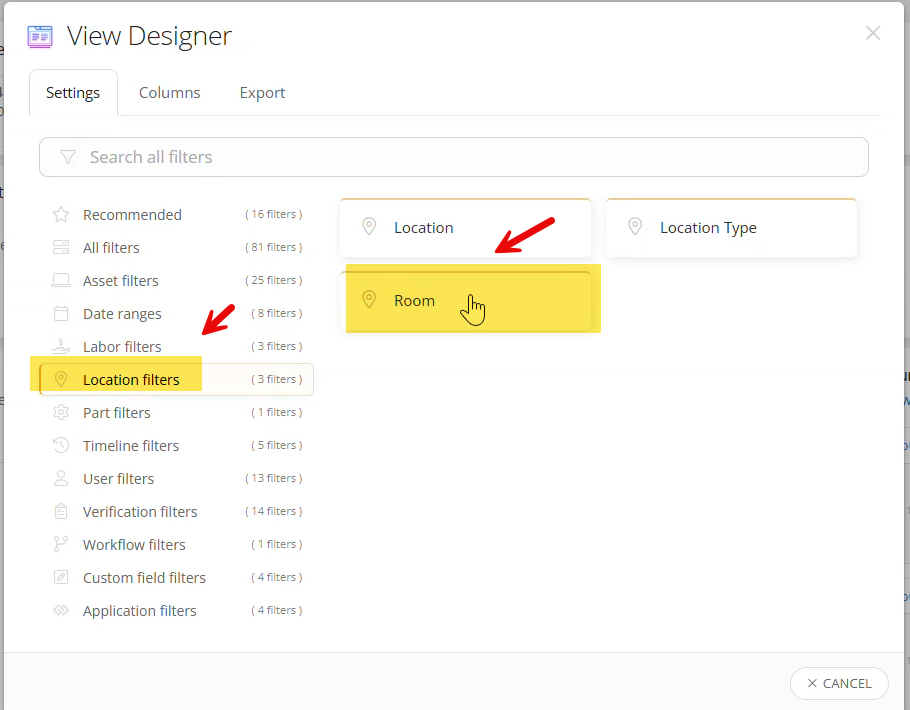The height and width of the screenshot is (710, 910).
Task: Click the clock icon next to Timeline filters
Action: (62, 445)
